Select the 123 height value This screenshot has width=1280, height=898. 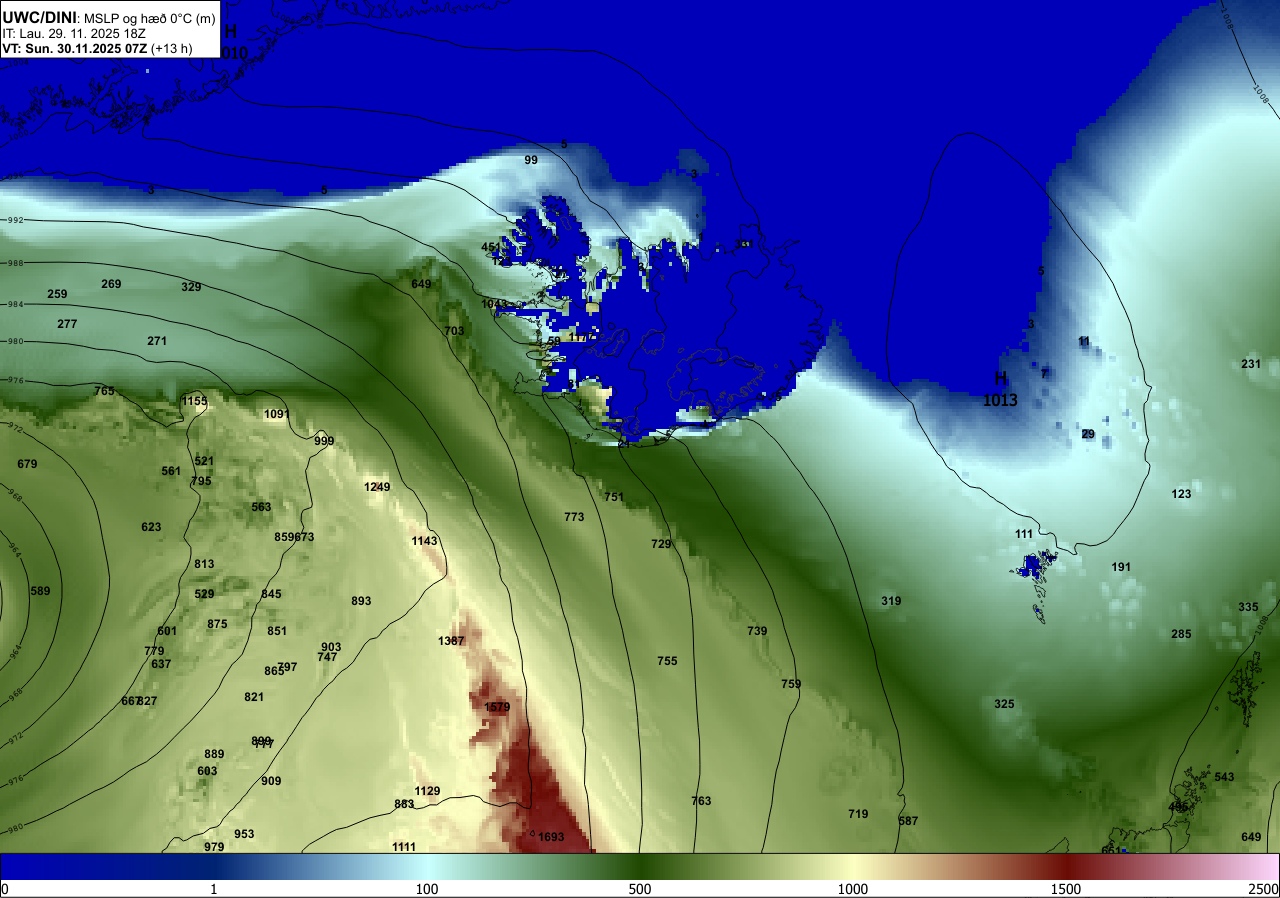pyautogui.click(x=1181, y=494)
